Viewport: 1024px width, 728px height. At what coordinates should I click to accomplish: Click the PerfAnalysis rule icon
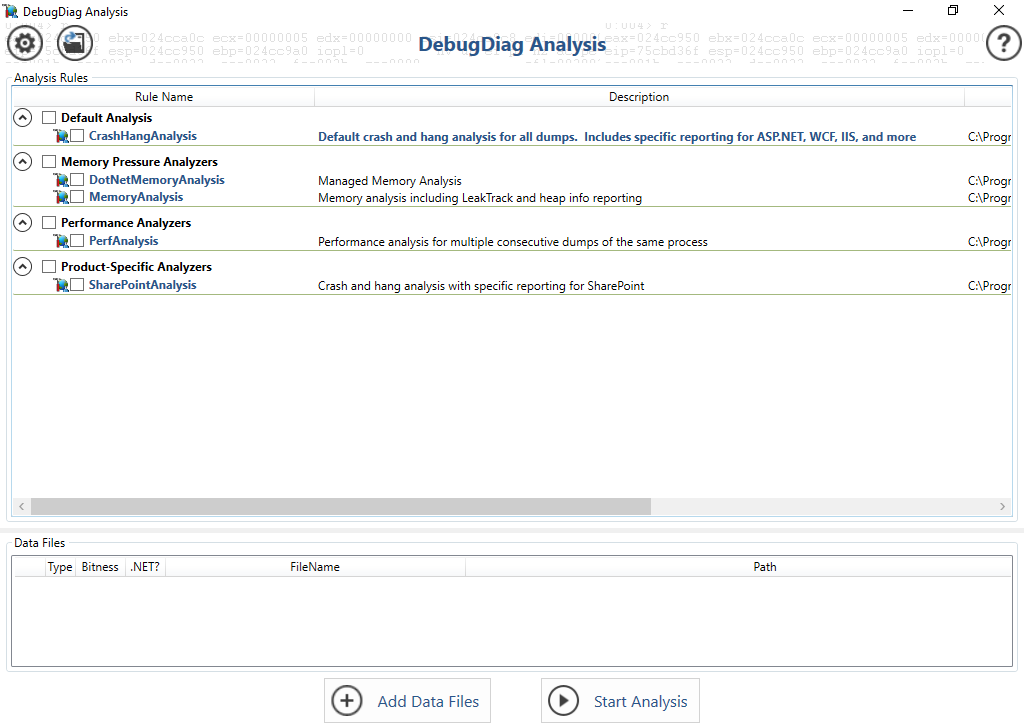pyautogui.click(x=61, y=241)
